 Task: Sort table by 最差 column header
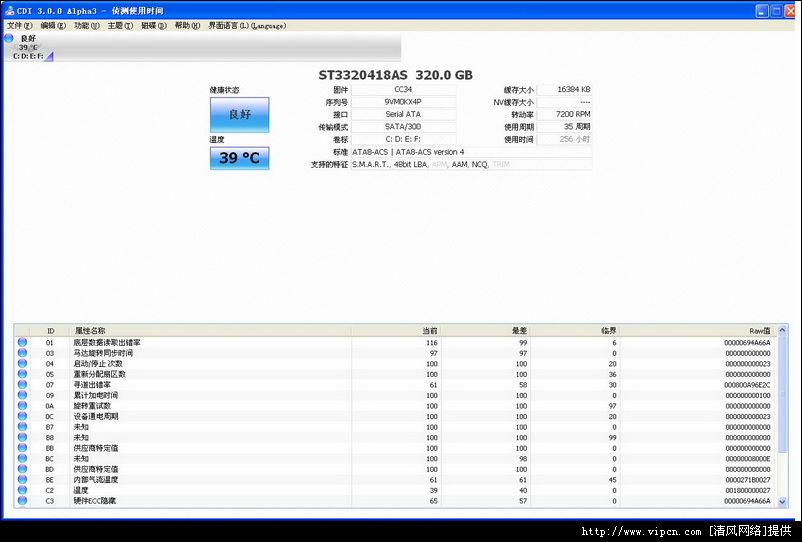point(485,331)
